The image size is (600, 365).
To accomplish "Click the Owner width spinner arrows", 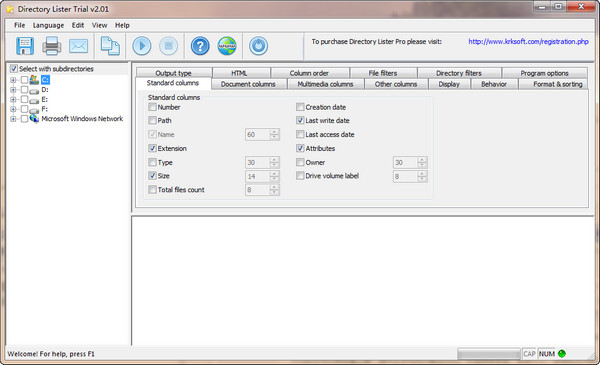I will [422, 162].
